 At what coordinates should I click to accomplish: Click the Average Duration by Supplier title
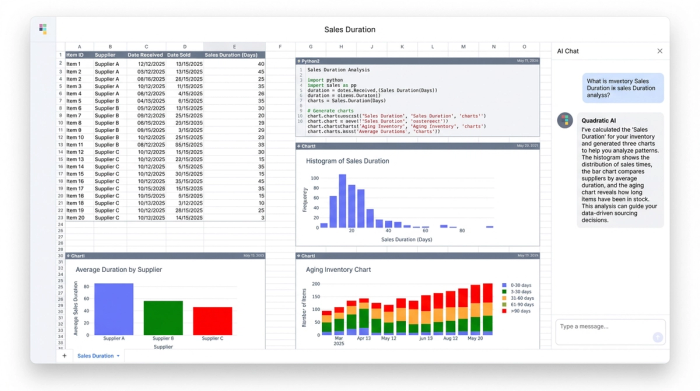tap(119, 270)
